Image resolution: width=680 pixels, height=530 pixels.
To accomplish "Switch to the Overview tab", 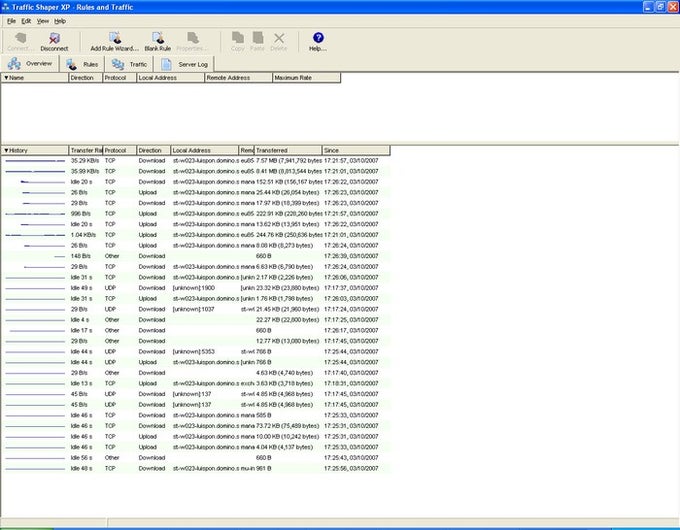I will click(30, 64).
